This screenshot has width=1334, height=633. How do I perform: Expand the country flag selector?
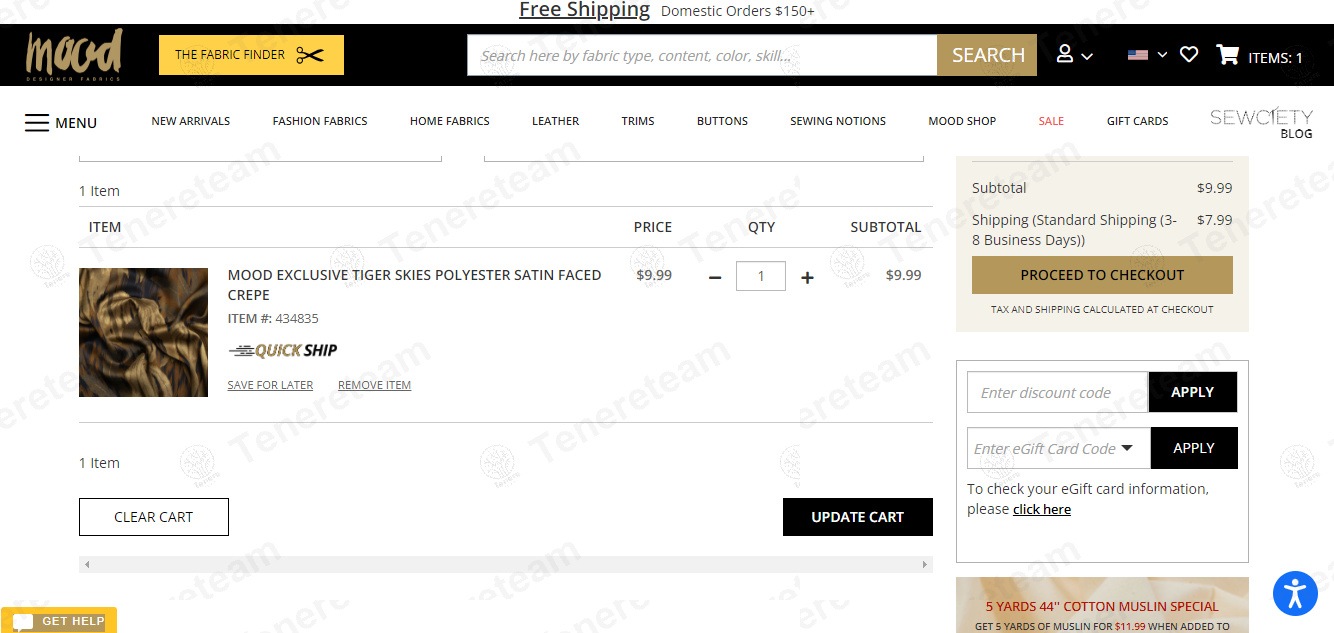pyautogui.click(x=1147, y=55)
